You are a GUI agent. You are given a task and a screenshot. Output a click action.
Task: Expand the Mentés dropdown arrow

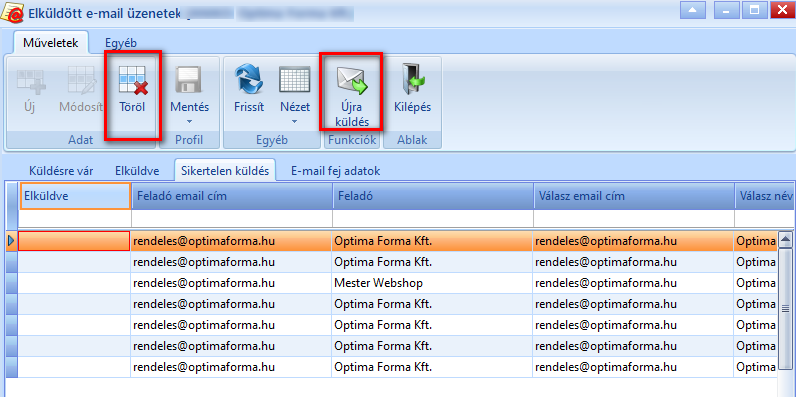(x=189, y=122)
